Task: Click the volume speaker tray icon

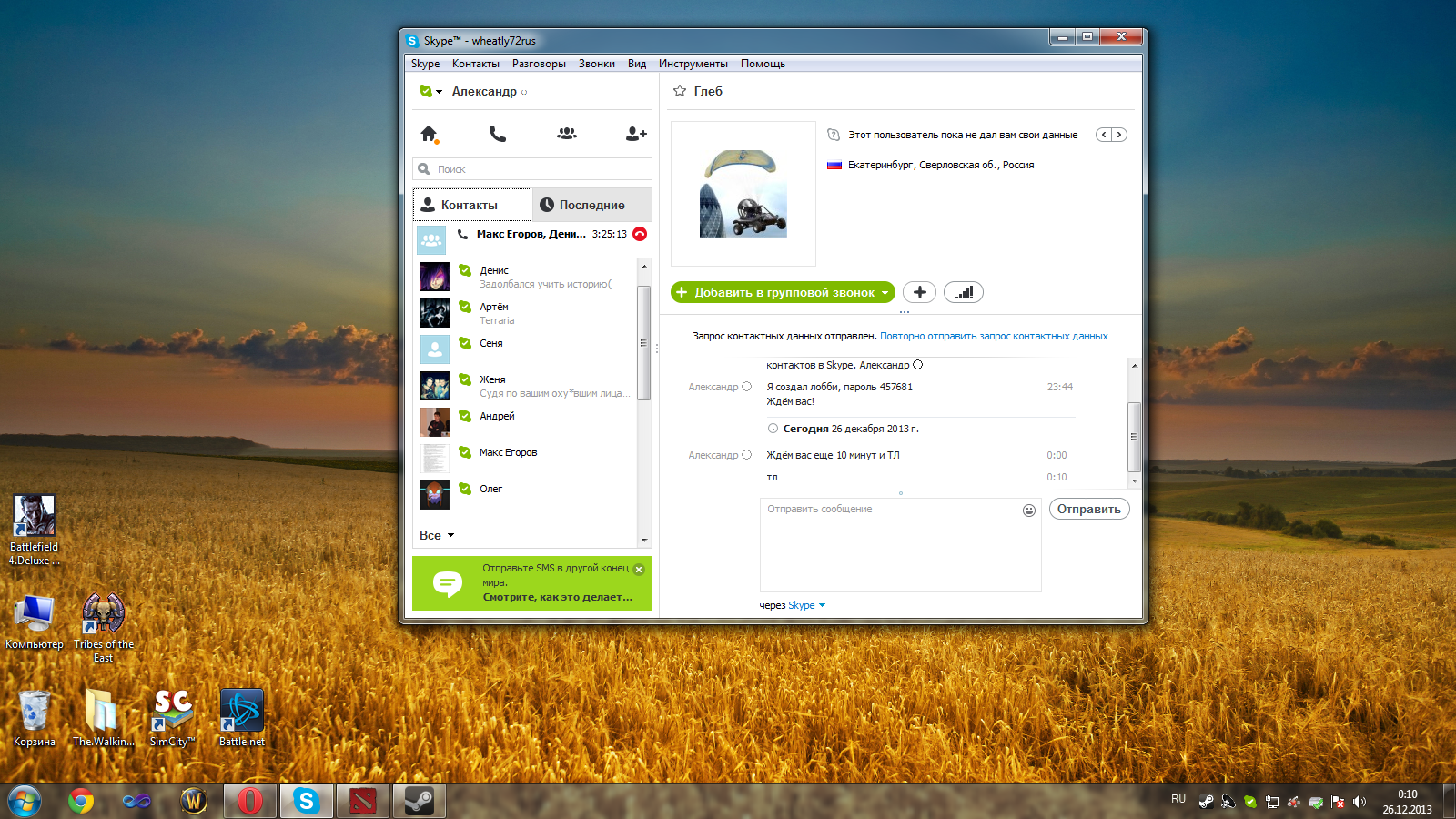Action: pos(1360,802)
